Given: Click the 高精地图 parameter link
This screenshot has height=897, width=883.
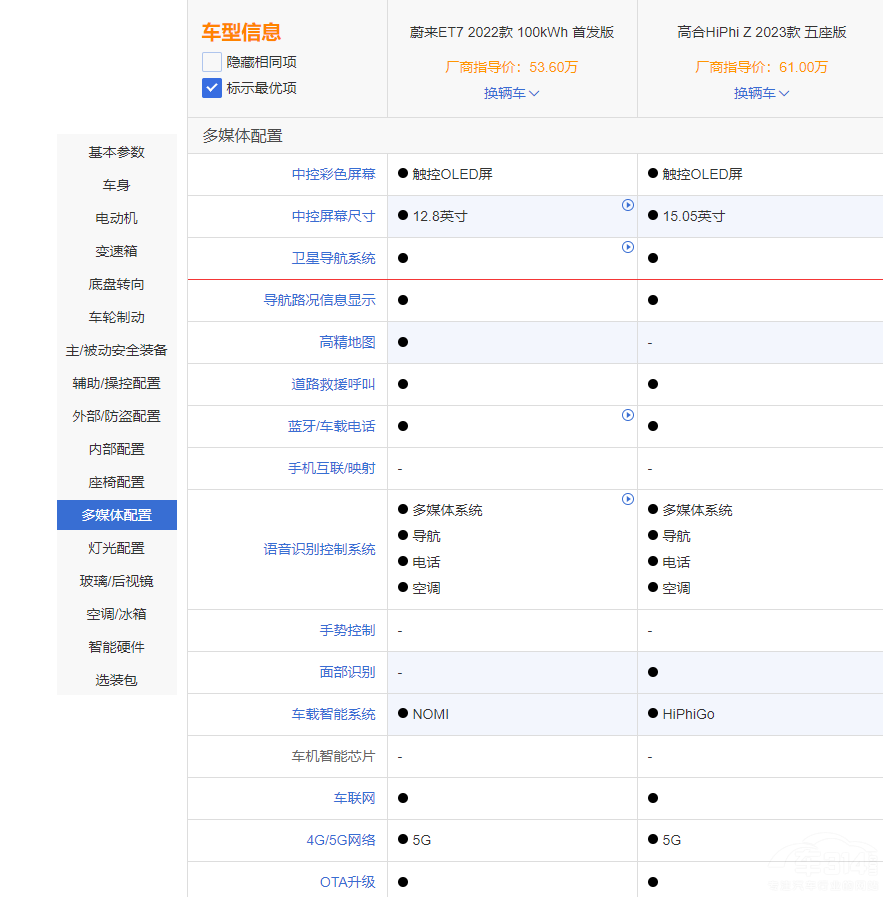Looking at the screenshot, I should [347, 342].
